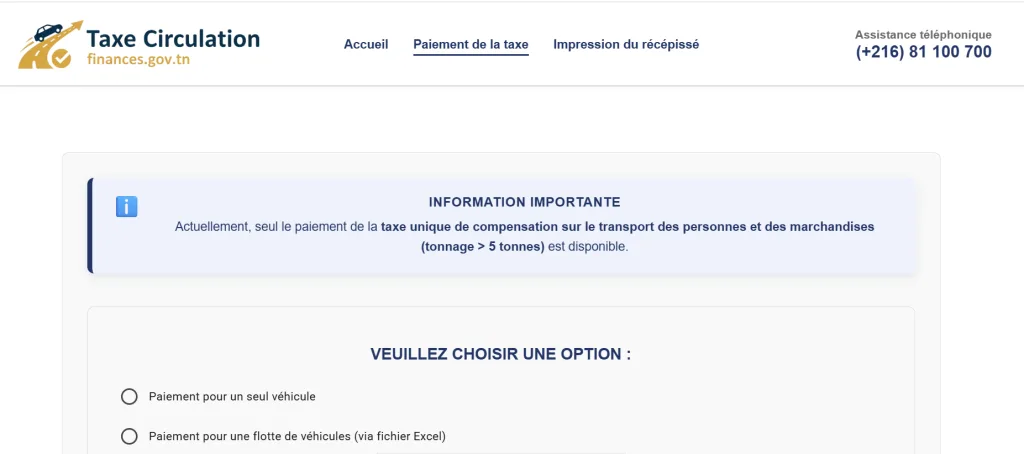This screenshot has width=1024, height=454.
Task: Open the Paiement de la taxe tab
Action: click(470, 45)
